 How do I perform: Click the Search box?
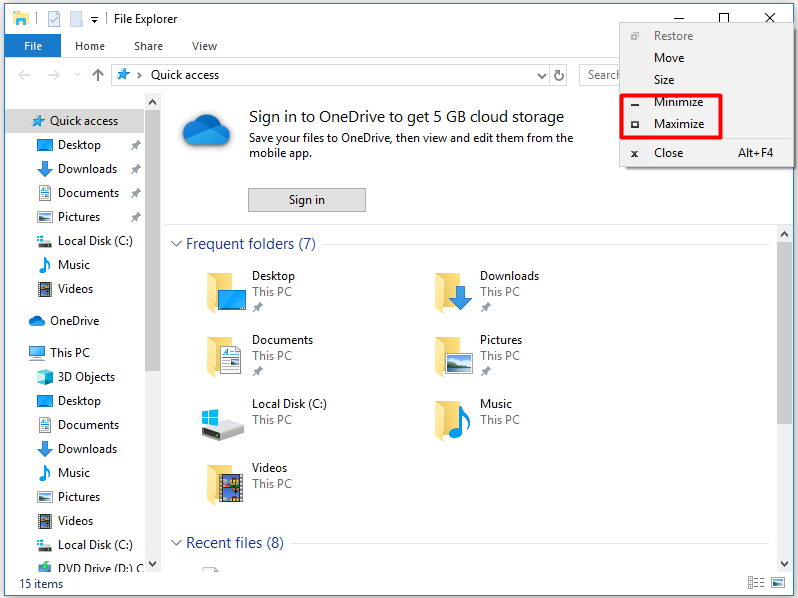(600, 75)
